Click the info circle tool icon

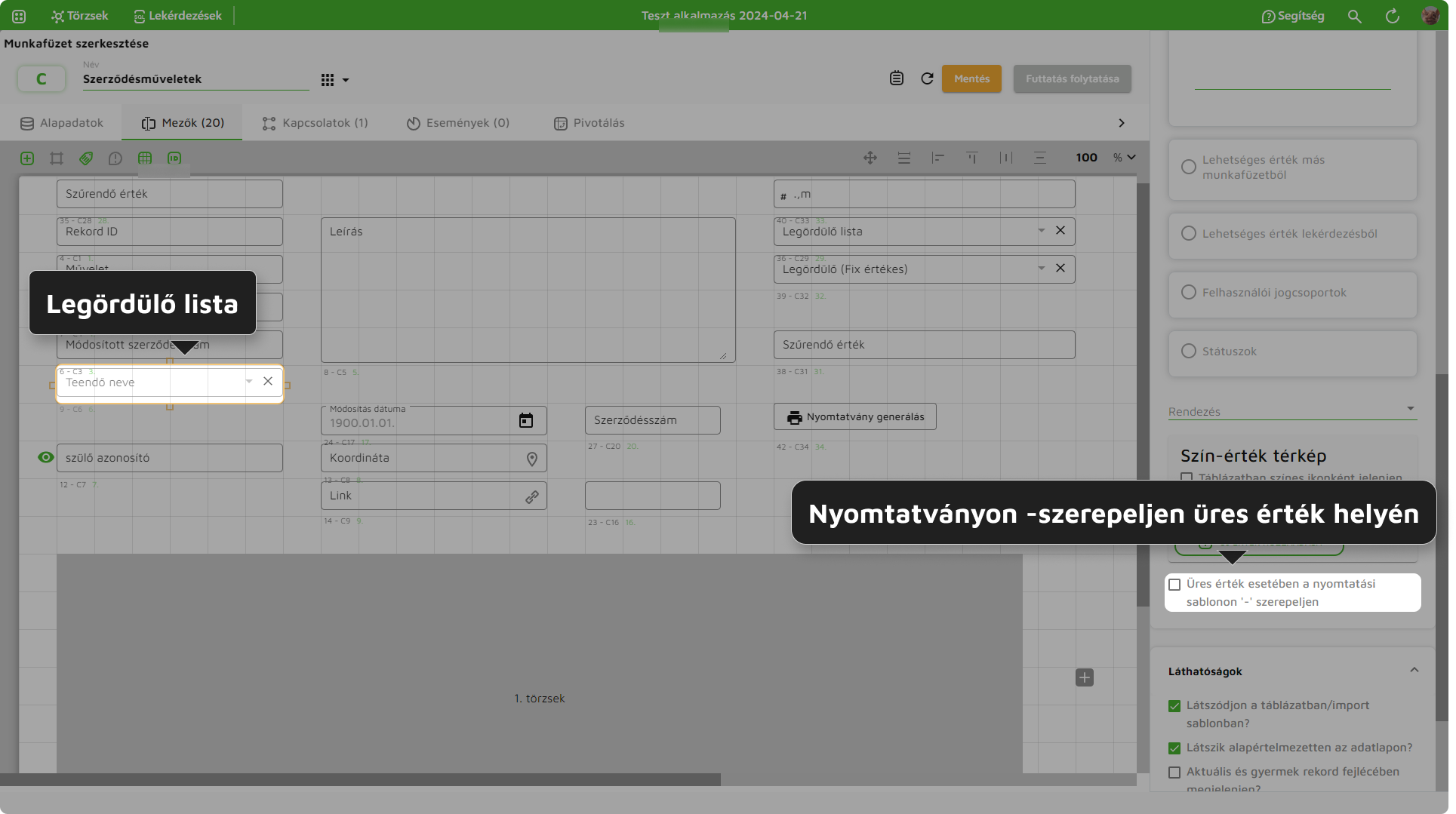[115, 158]
